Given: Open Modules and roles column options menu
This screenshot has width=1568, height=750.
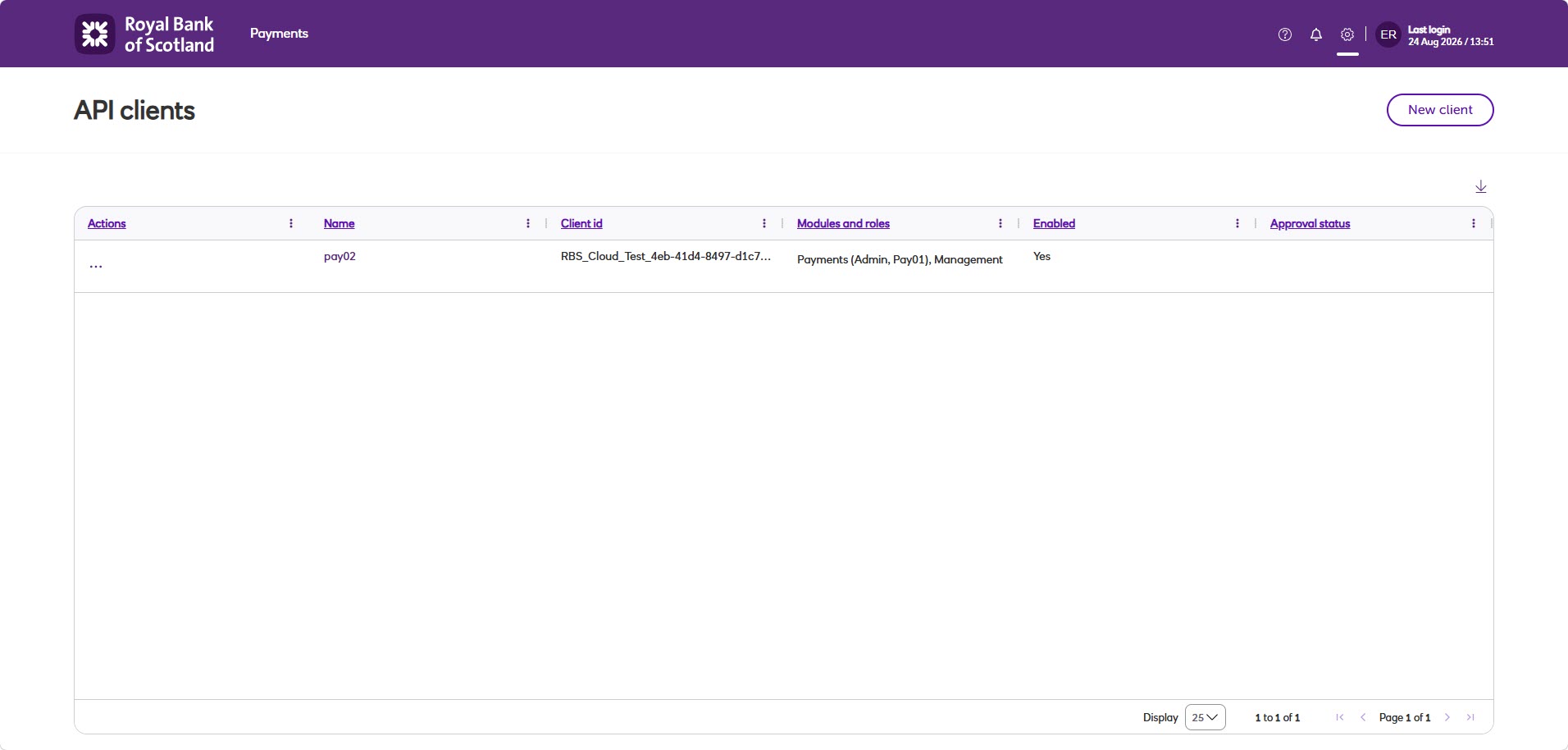Looking at the screenshot, I should [x=1001, y=223].
